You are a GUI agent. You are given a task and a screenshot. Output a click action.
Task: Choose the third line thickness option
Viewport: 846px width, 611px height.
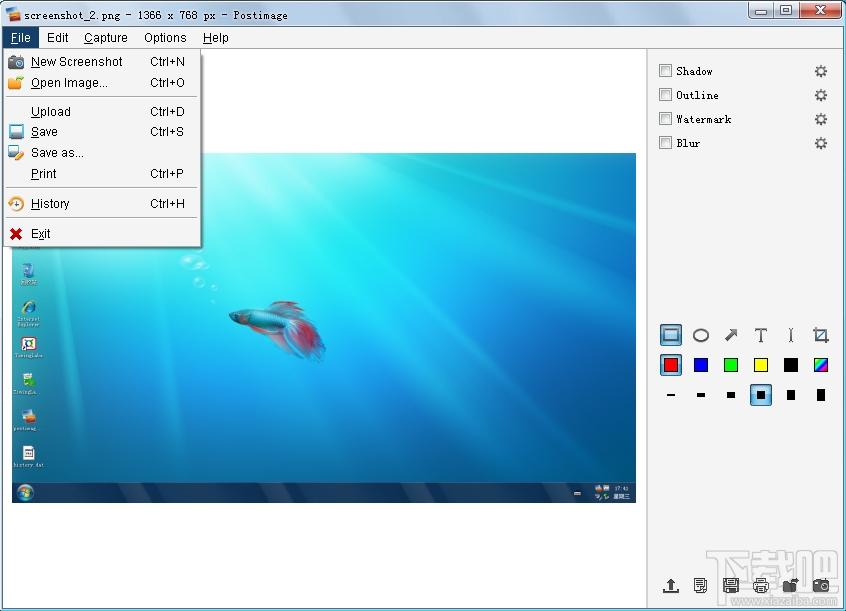coord(731,395)
